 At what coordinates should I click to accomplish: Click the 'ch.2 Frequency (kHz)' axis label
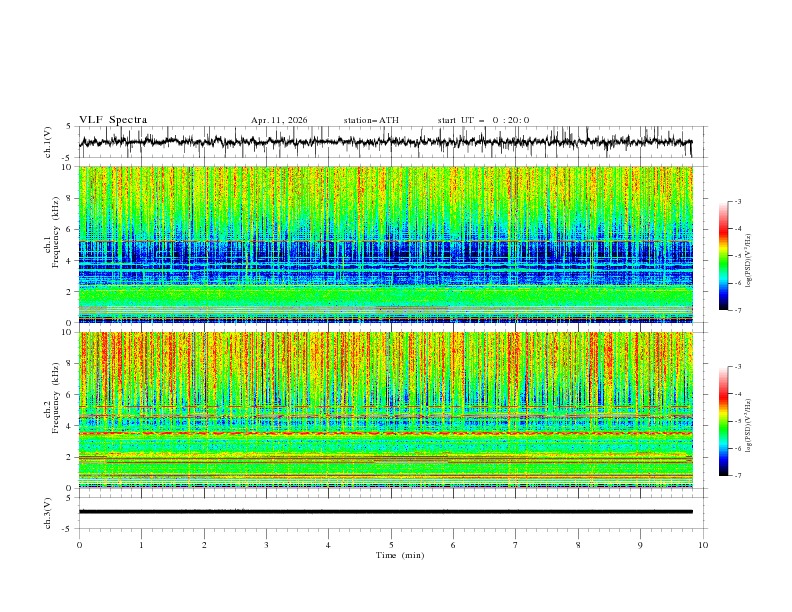(51, 398)
